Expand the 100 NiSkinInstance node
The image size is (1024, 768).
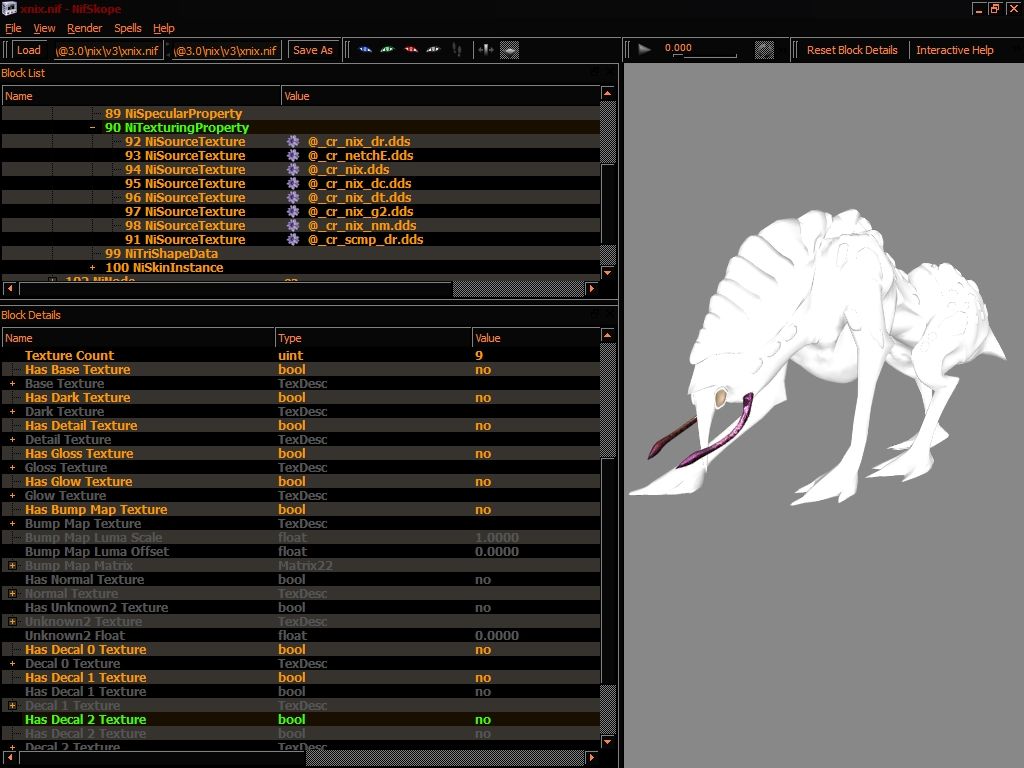93,268
